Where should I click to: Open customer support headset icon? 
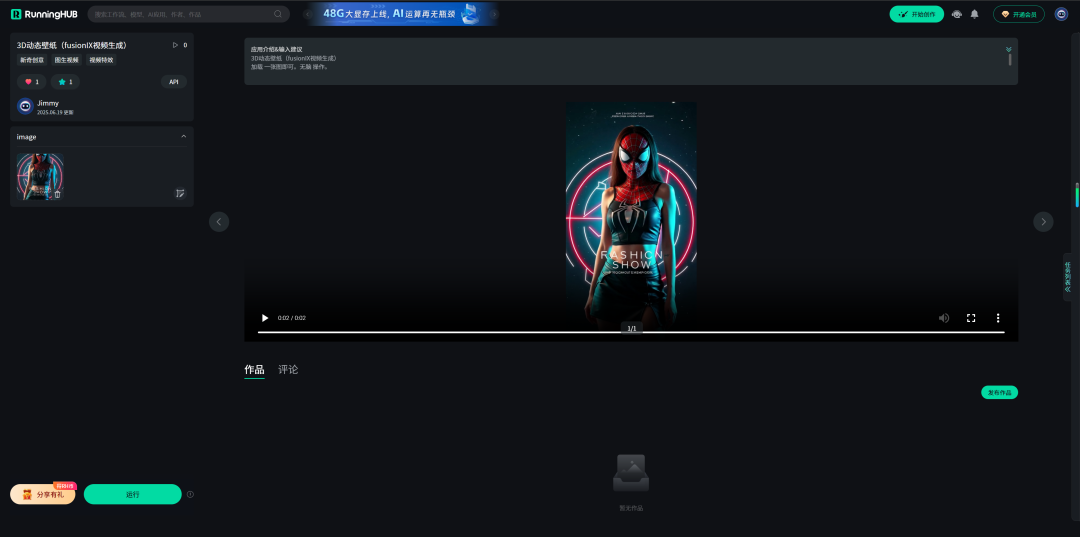point(956,14)
